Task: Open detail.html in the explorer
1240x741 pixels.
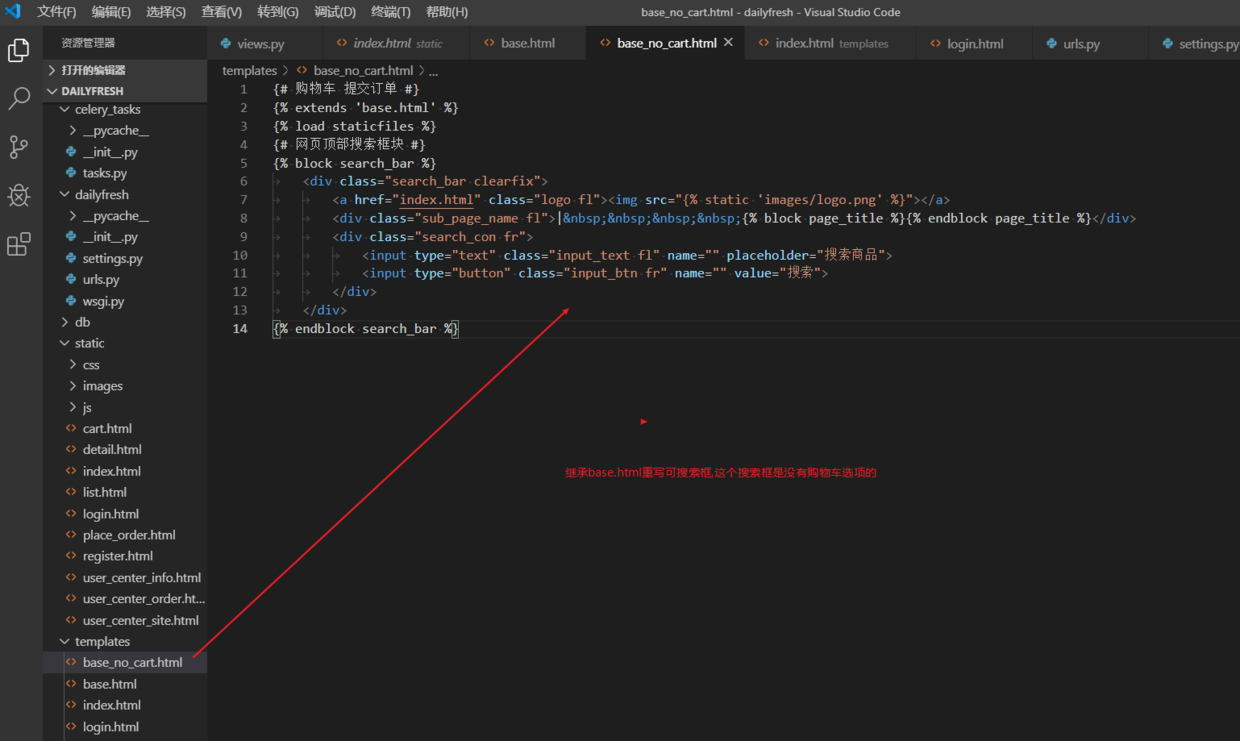Action: point(125,450)
